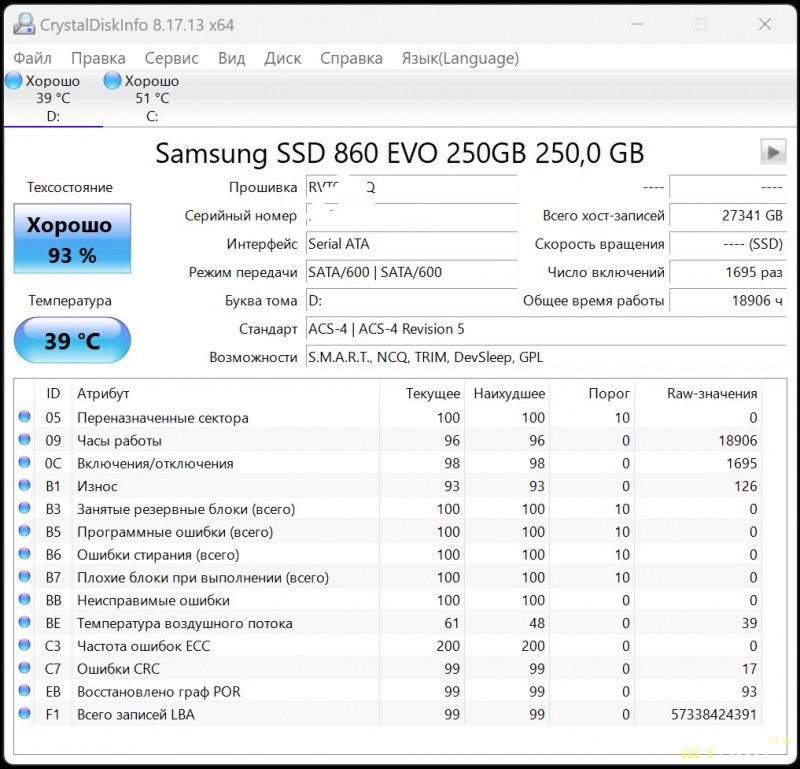The height and width of the screenshot is (769, 800).
Task: Click the Режим передачи SATA/600 field
Action: click(412, 272)
